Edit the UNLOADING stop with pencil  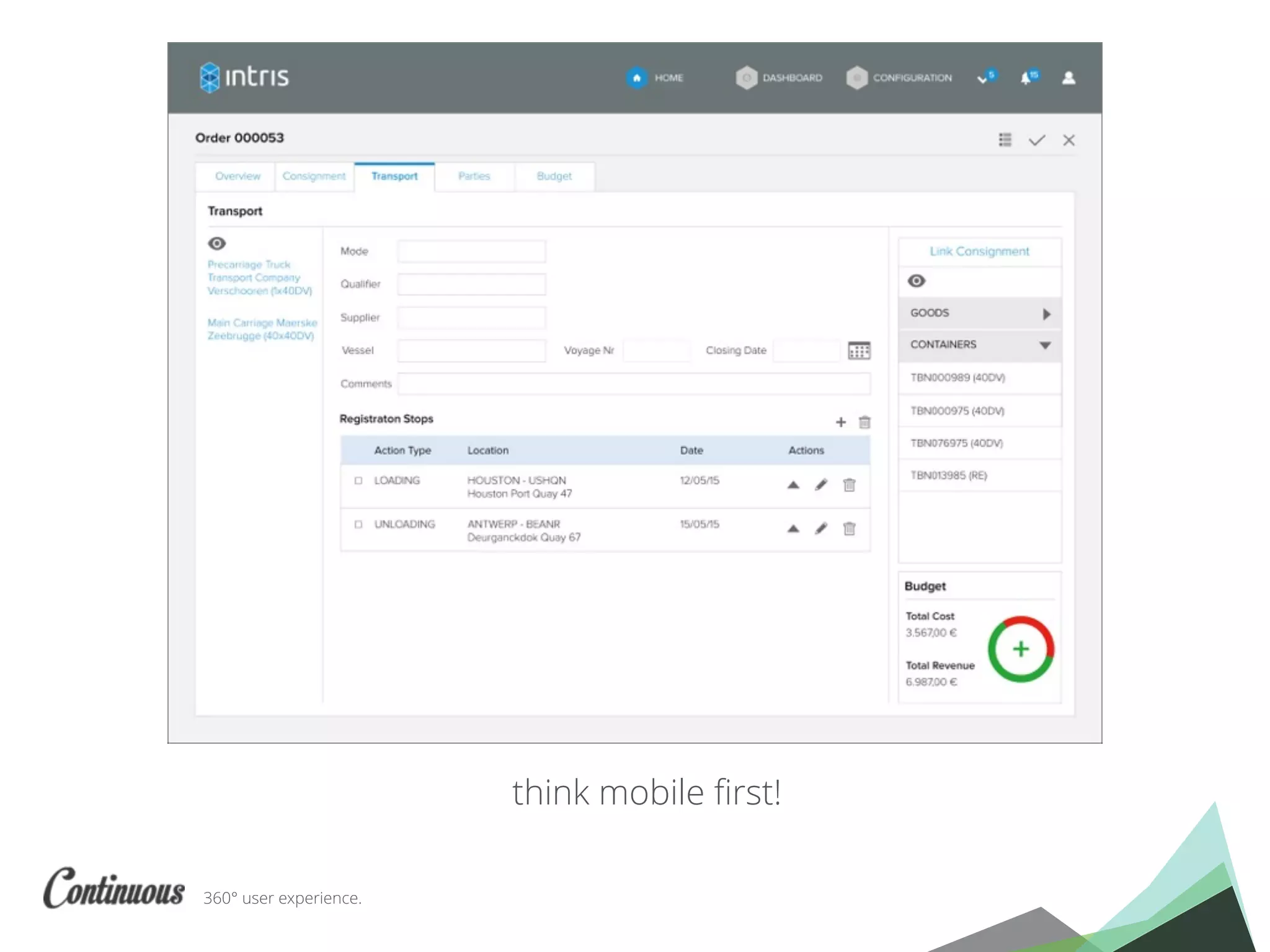coord(821,528)
